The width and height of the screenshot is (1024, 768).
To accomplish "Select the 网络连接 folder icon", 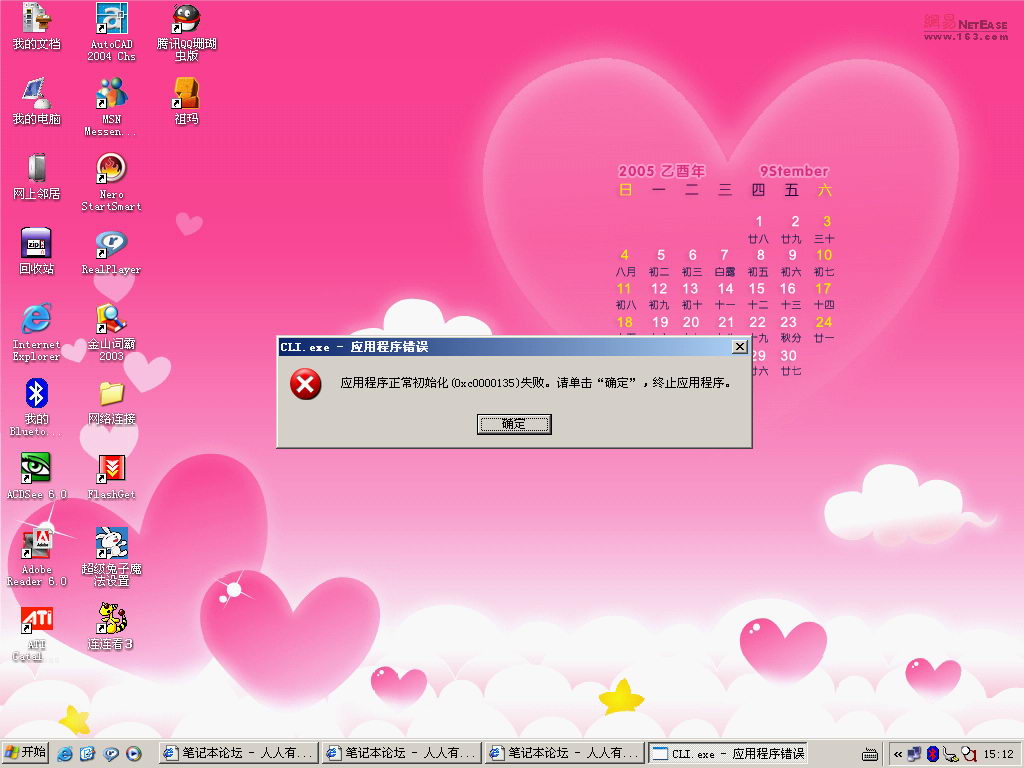I will point(111,403).
